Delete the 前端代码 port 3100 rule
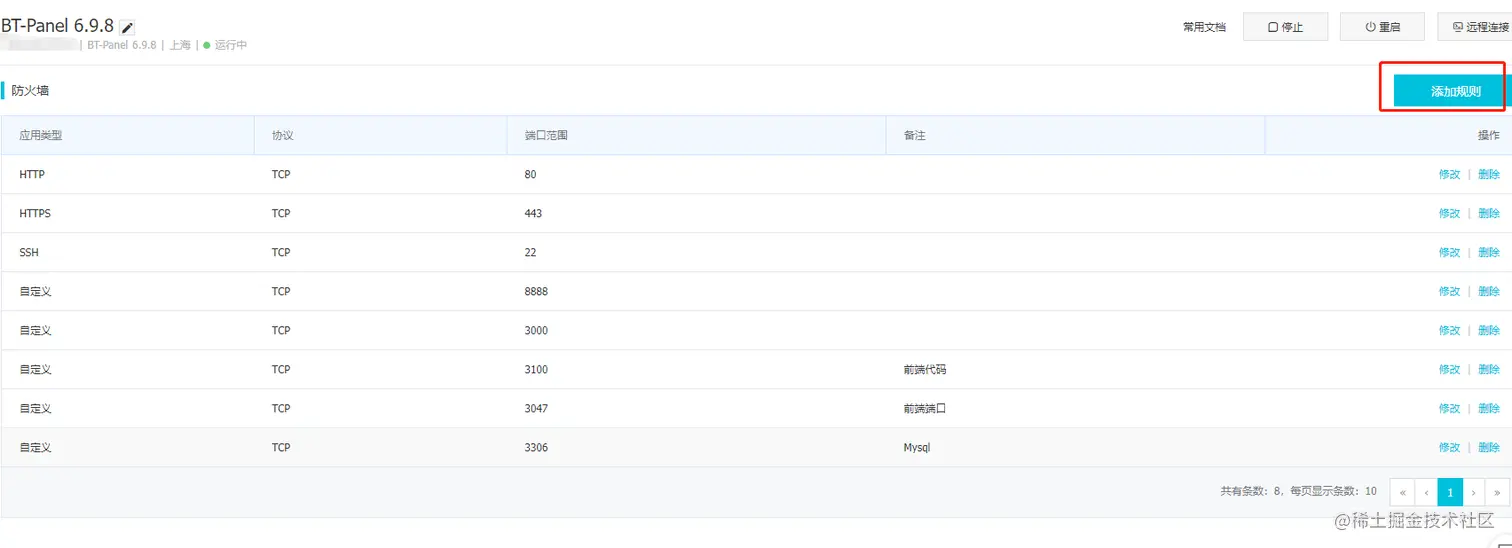Viewport: 1512px width, 548px height. coord(1489,369)
